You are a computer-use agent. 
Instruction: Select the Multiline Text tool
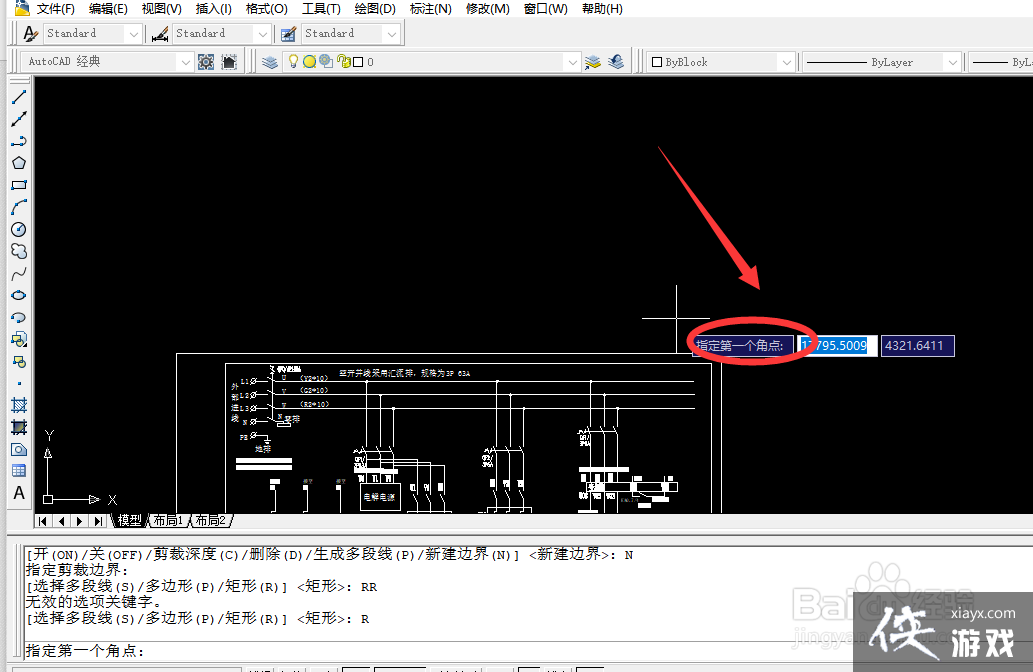(18, 491)
